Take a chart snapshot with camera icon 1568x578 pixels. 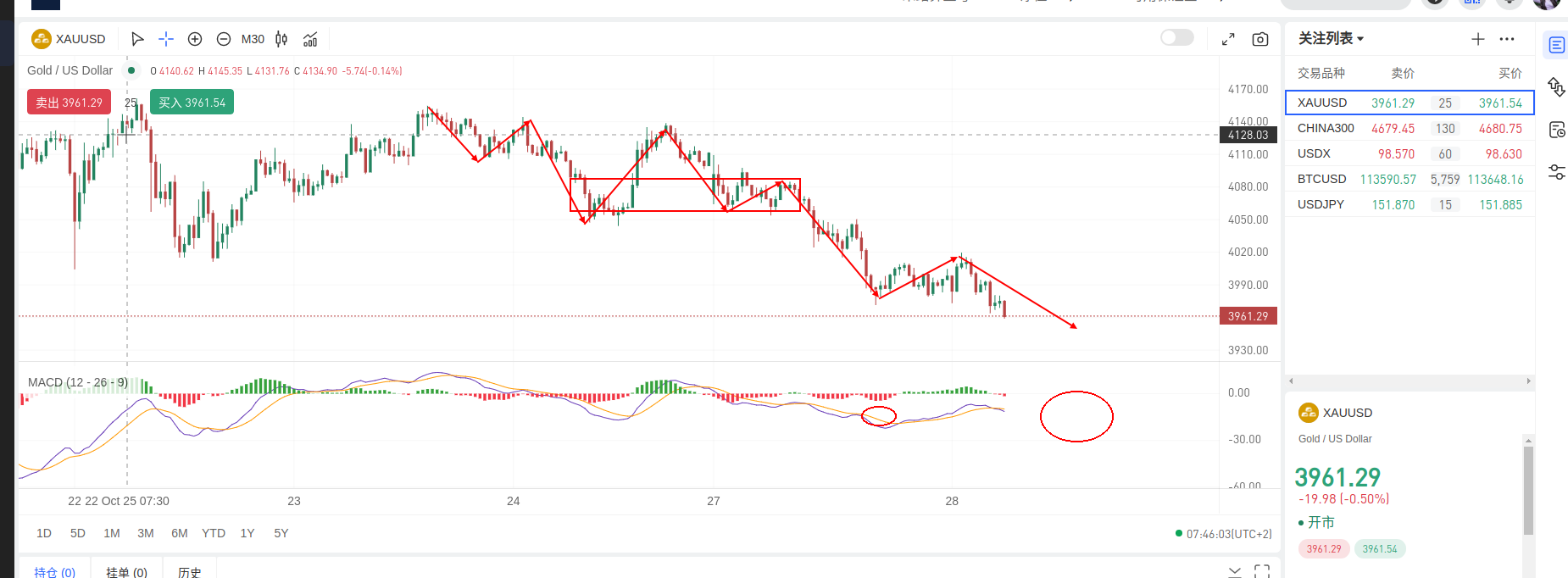(1260, 39)
